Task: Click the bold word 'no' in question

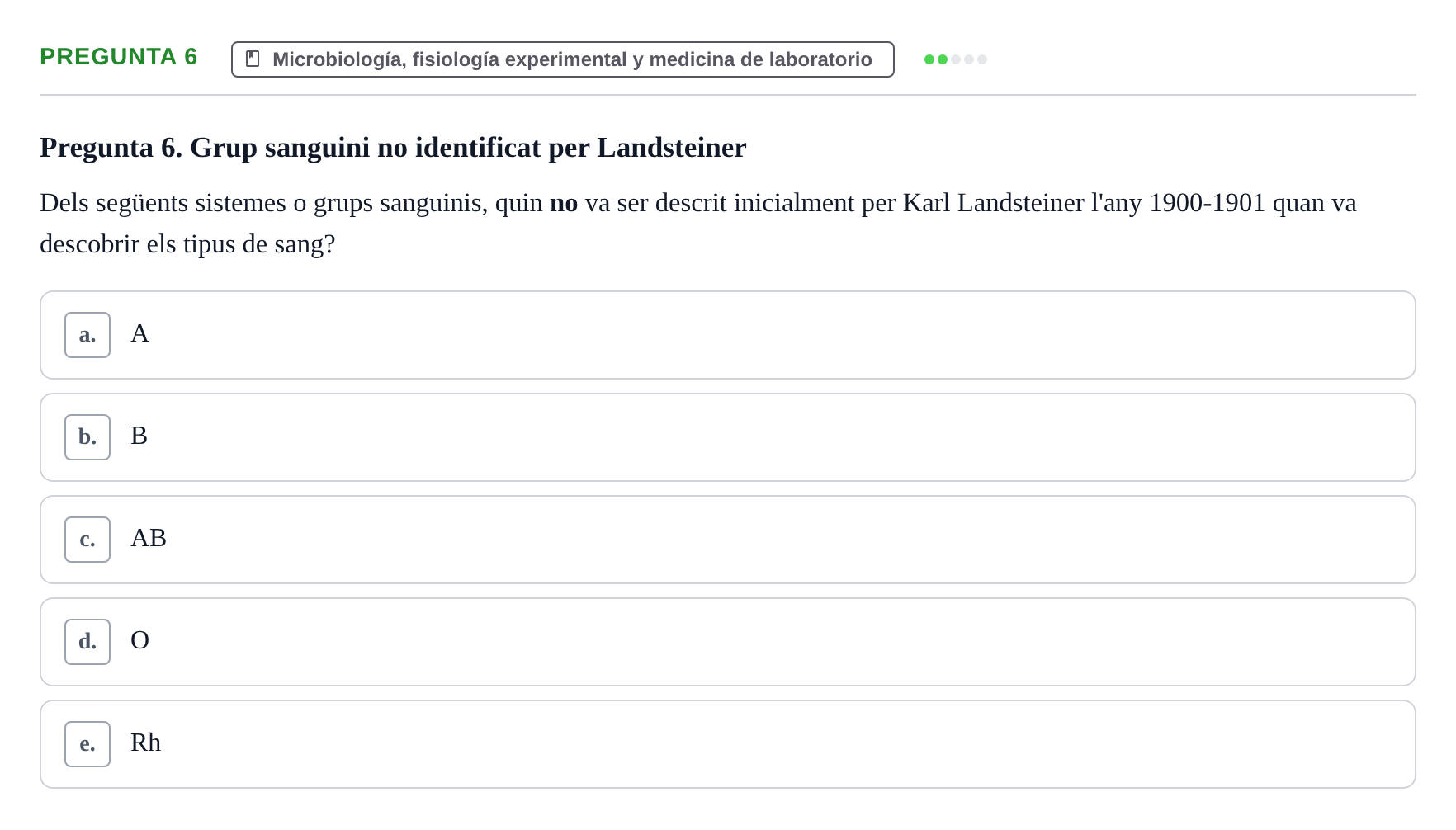Action: [564, 203]
